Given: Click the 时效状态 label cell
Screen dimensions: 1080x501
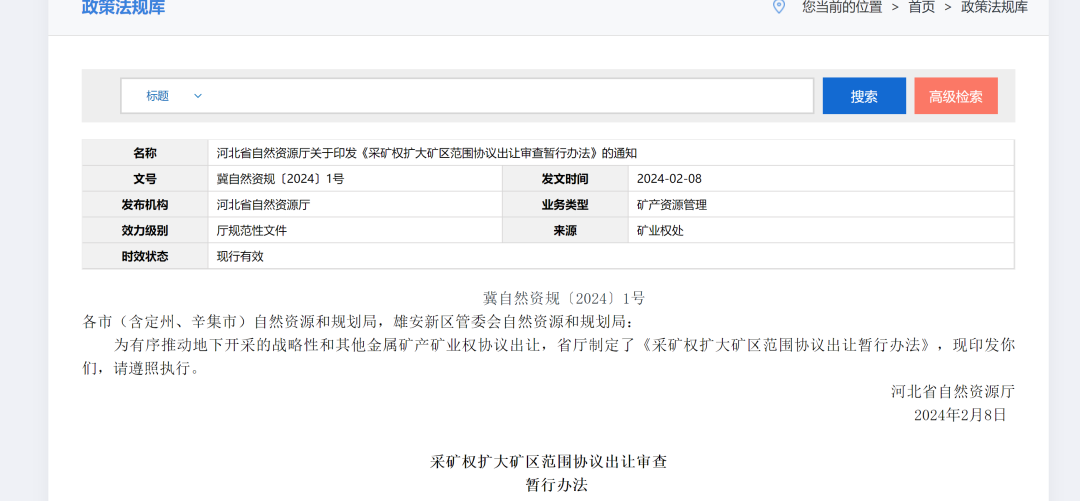Looking at the screenshot, I should click(x=145, y=256).
